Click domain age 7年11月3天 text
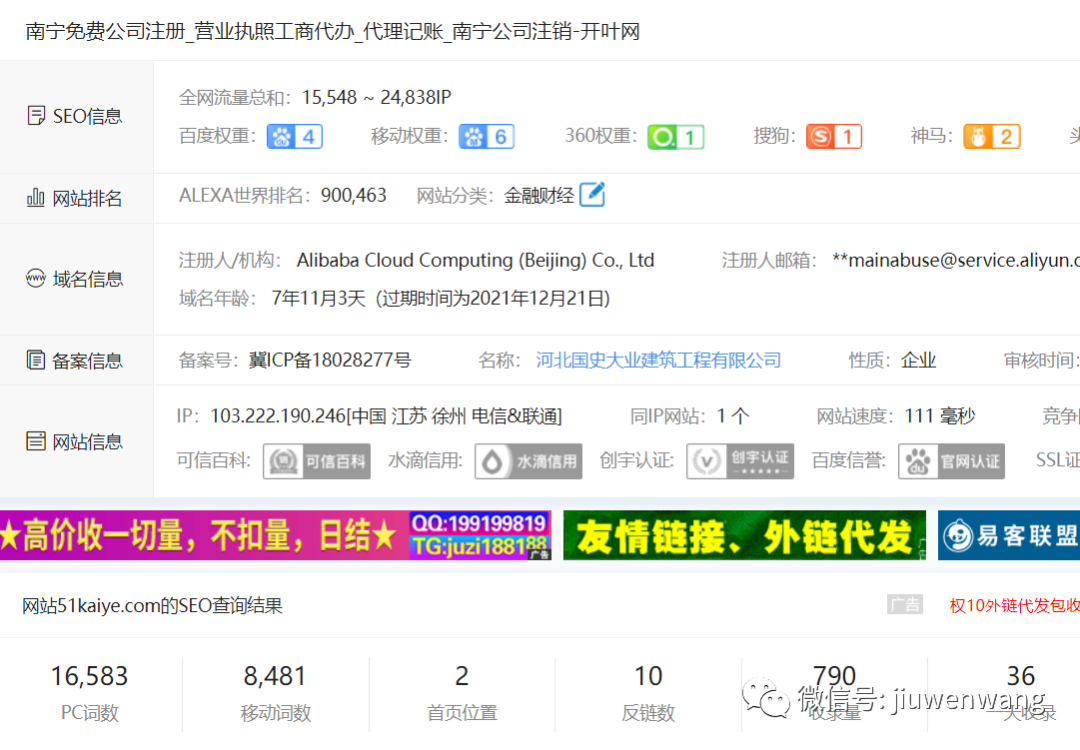This screenshot has width=1080, height=750. 319,298
